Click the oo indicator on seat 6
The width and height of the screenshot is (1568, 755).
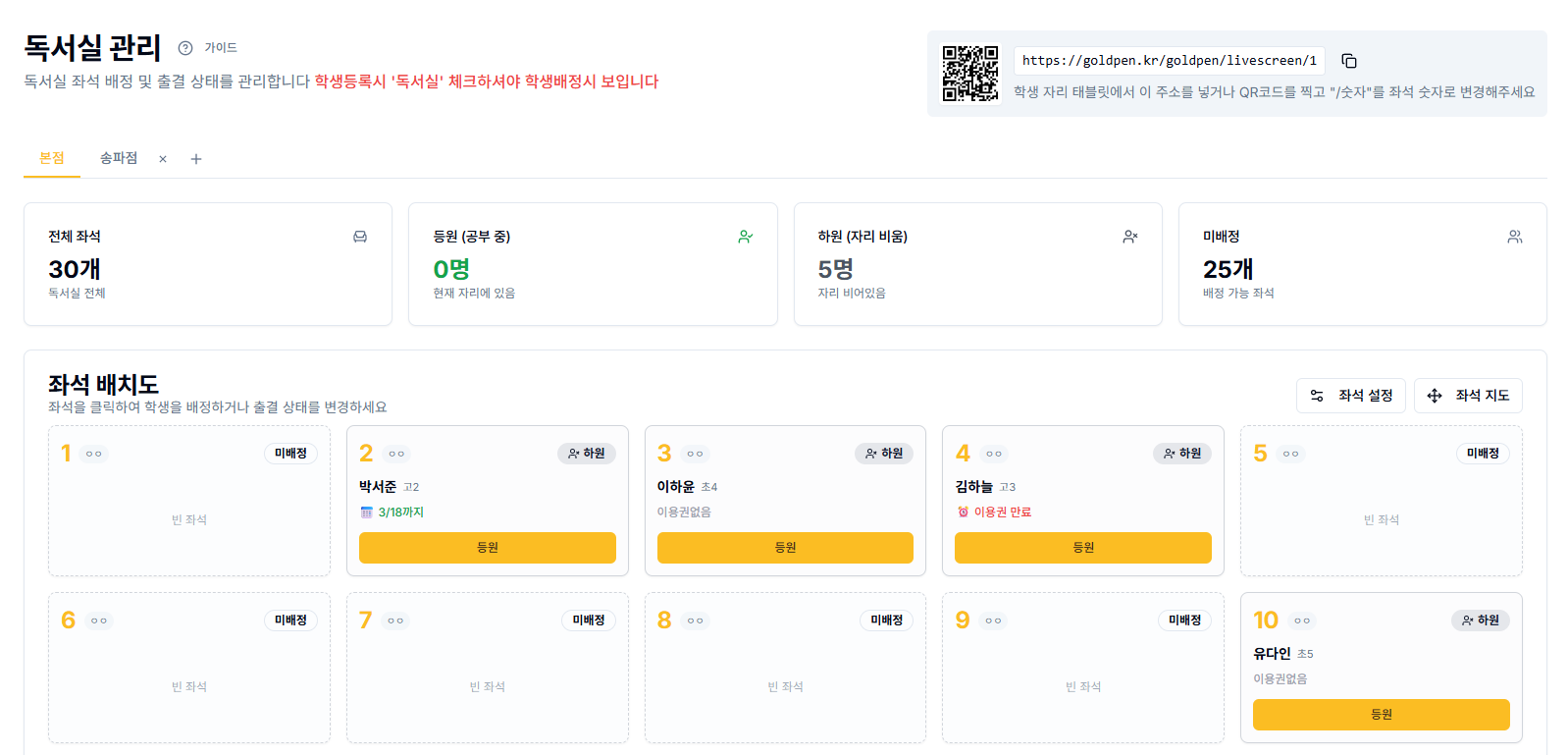(98, 620)
